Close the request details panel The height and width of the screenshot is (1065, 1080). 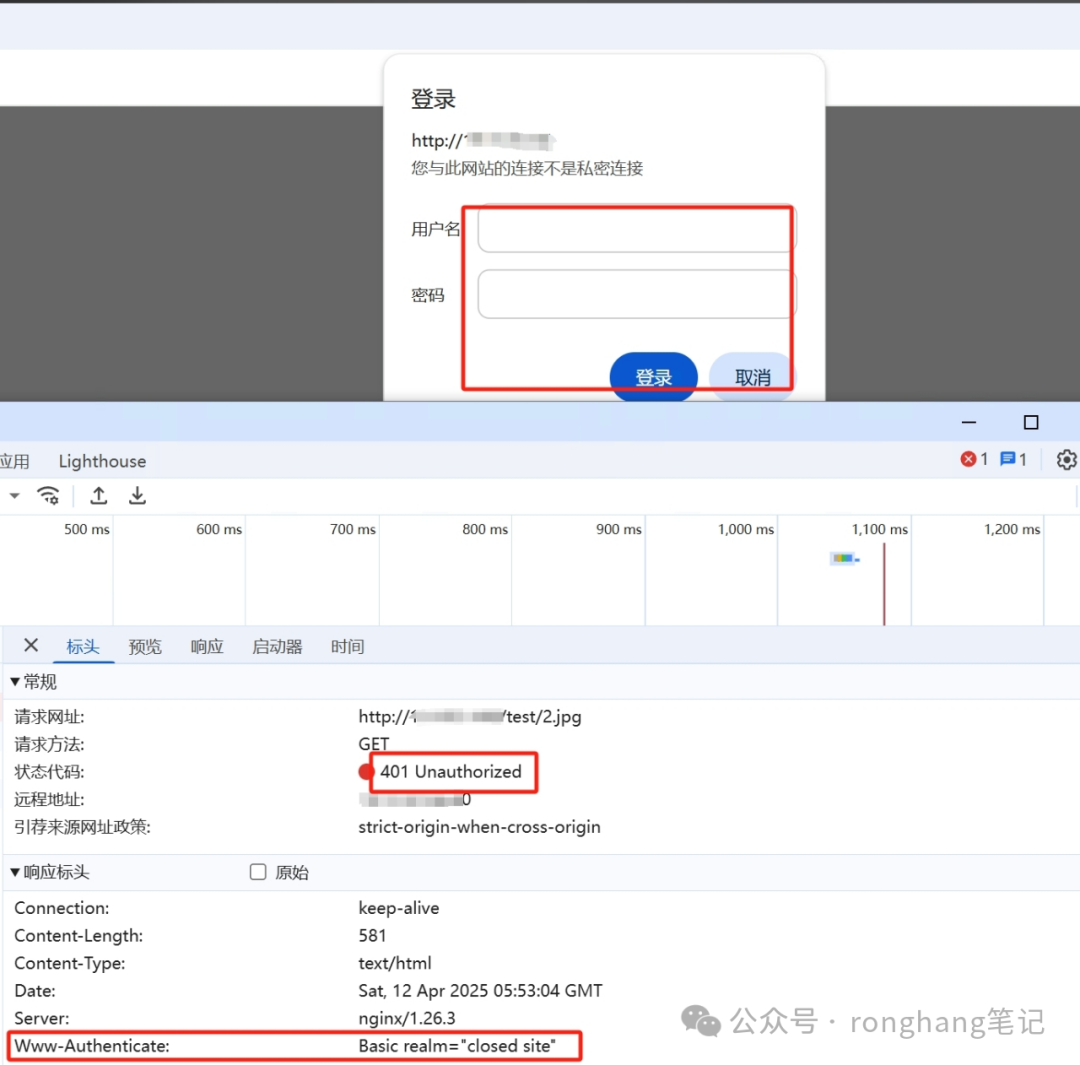point(31,646)
